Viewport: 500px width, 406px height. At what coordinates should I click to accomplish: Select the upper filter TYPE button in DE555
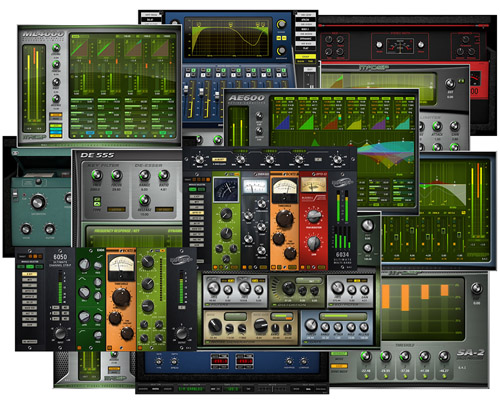tap(97, 199)
